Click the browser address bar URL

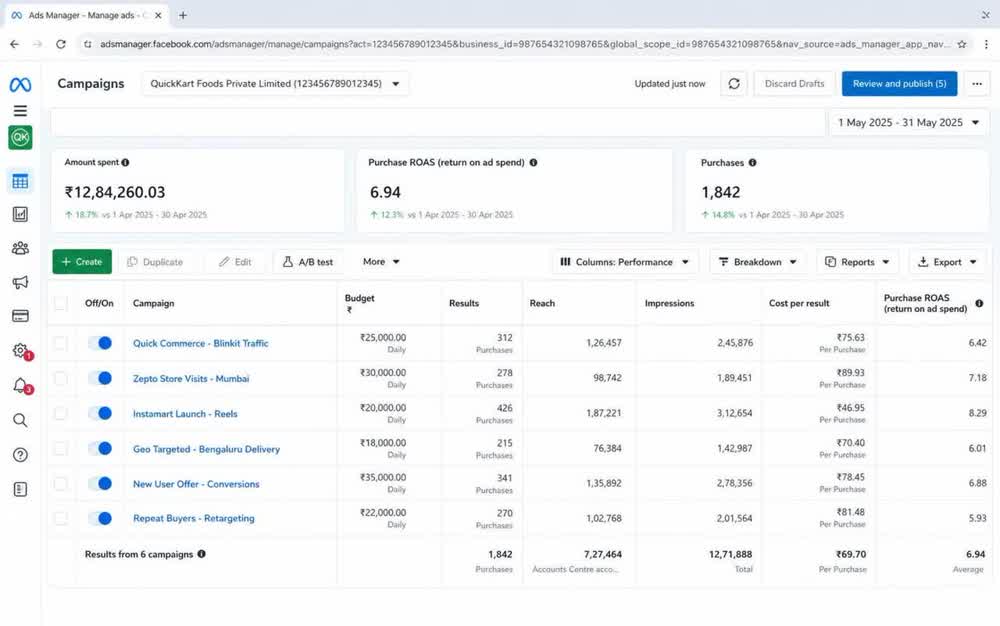[525, 44]
